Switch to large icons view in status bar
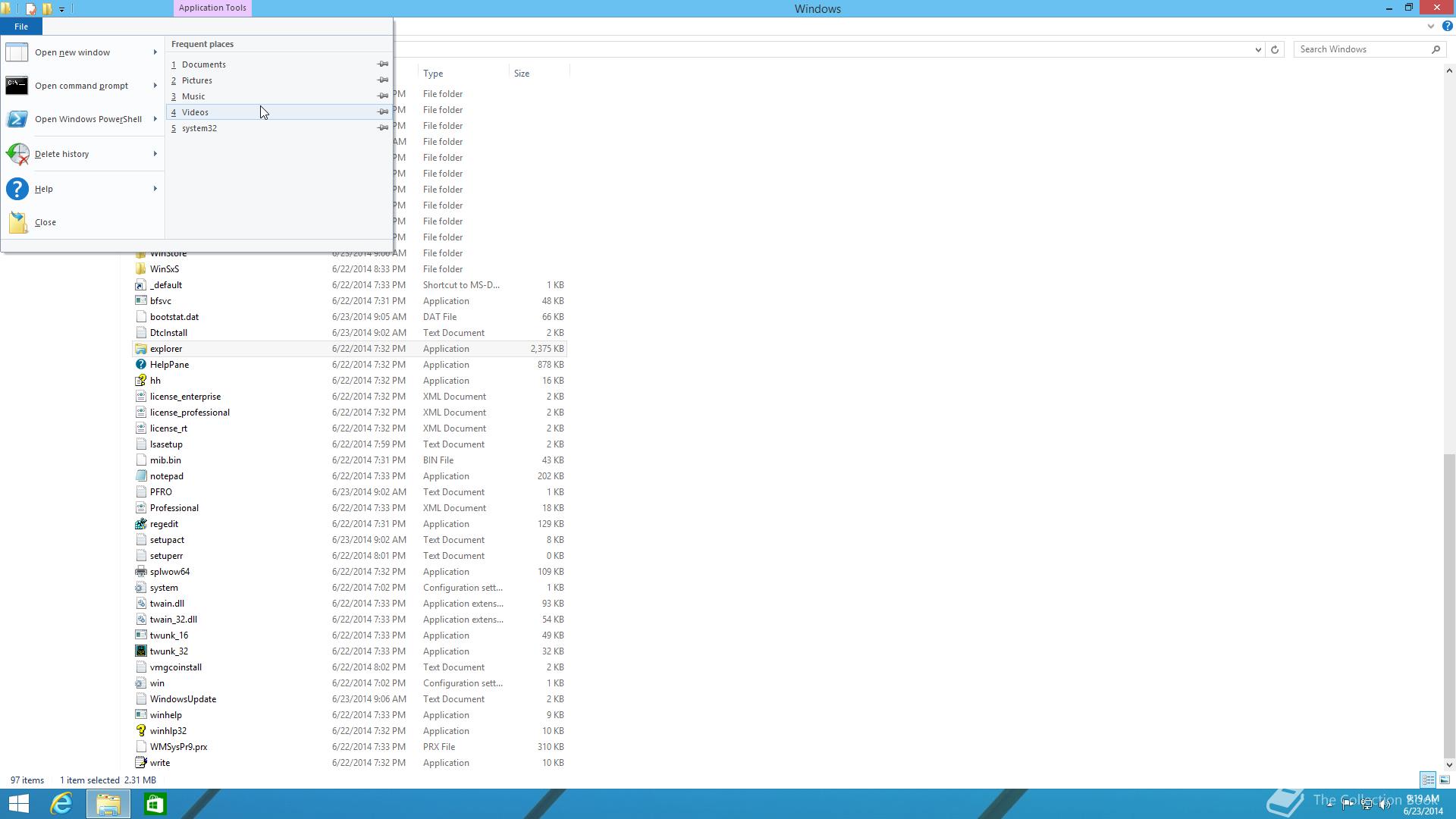The image size is (1456, 819). click(1445, 780)
